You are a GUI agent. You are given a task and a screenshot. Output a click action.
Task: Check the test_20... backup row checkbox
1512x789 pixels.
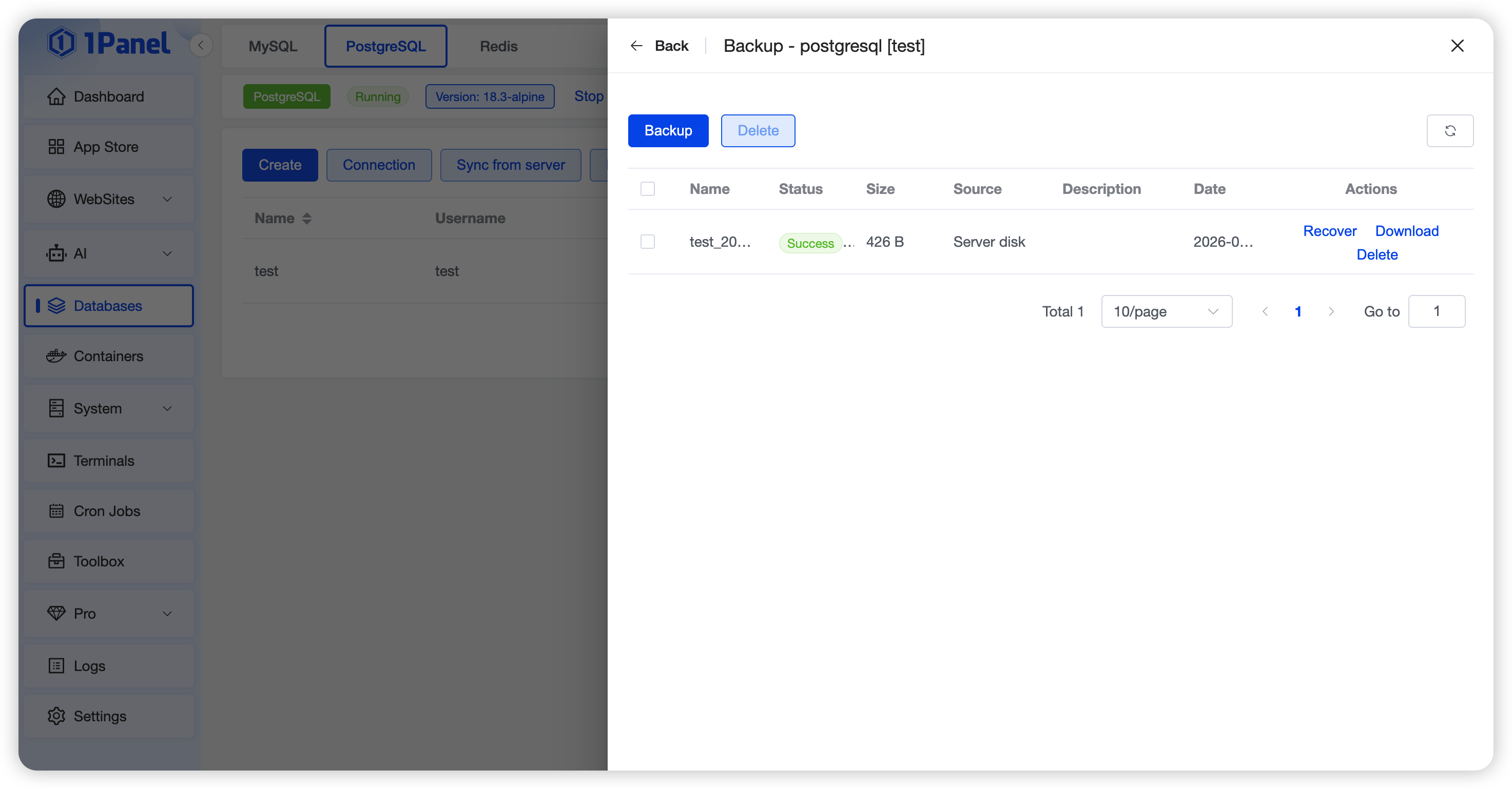647,242
